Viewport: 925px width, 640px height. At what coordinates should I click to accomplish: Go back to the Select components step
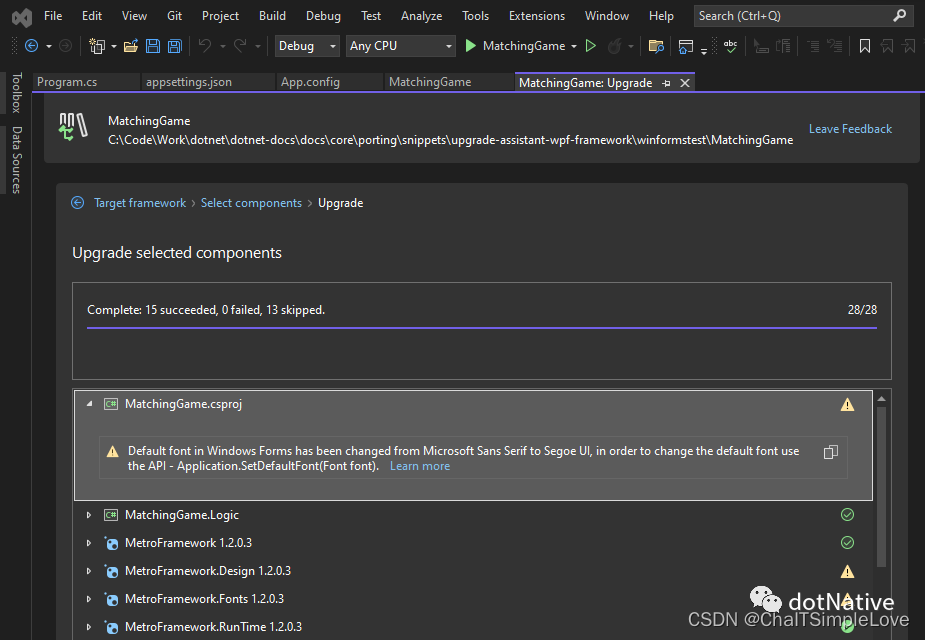pos(251,202)
